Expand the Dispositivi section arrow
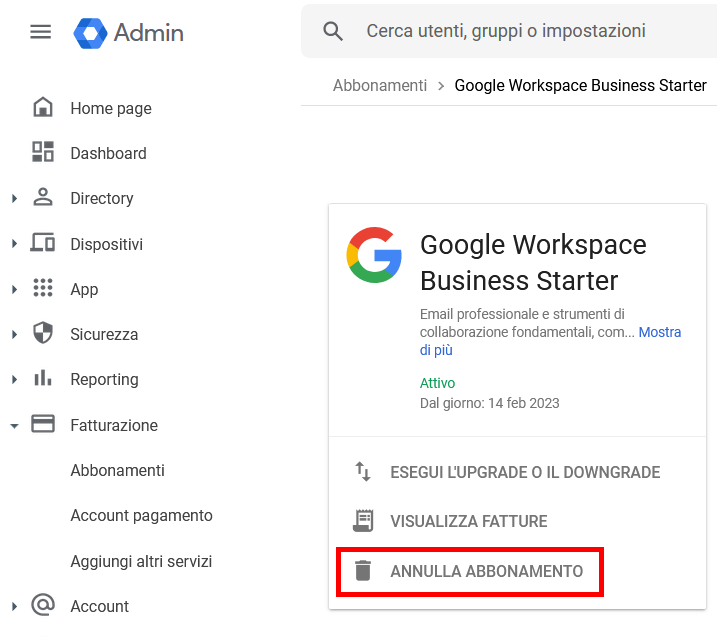The height and width of the screenshot is (637, 717). click(x=15, y=244)
